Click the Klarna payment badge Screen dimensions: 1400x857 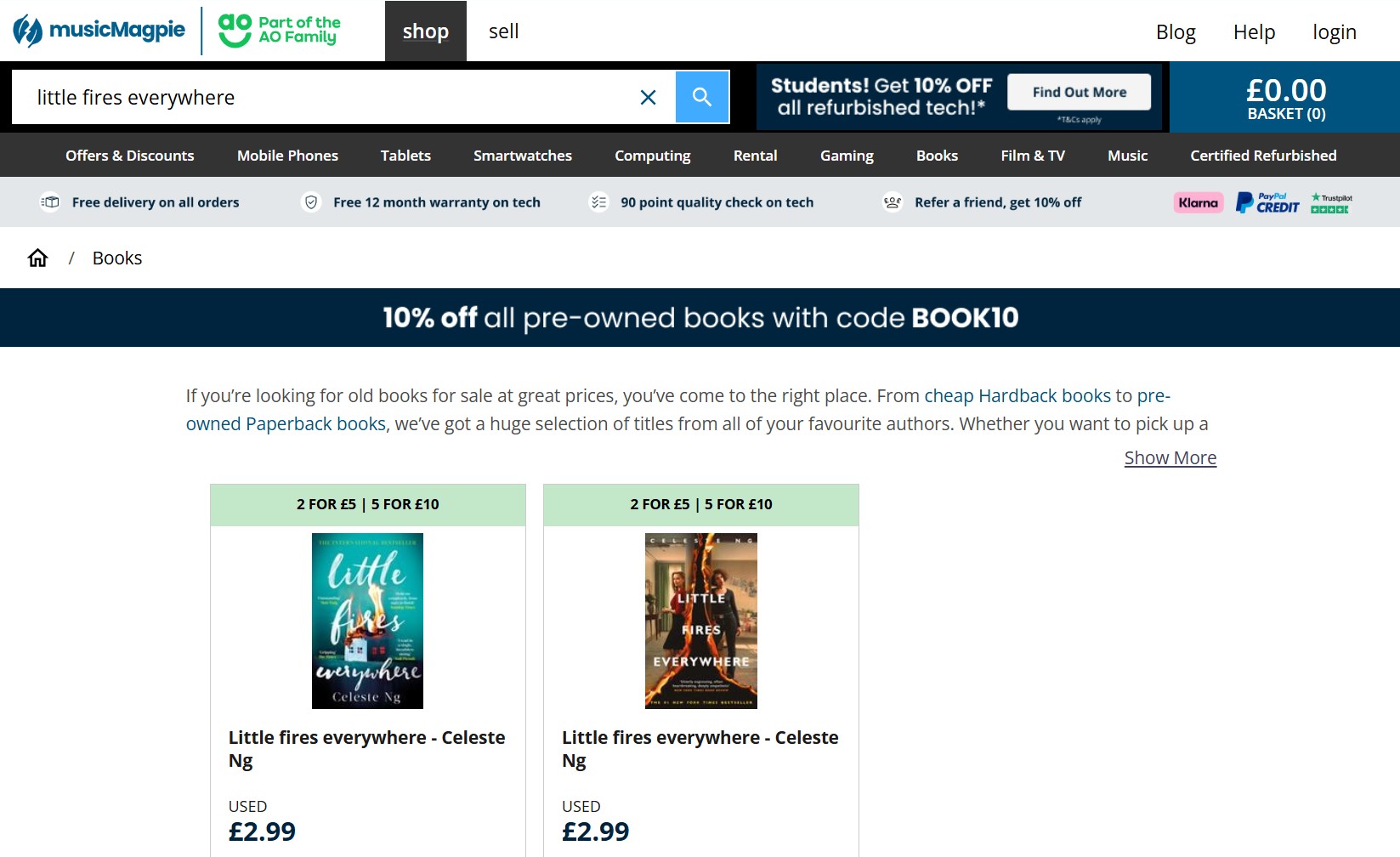[x=1197, y=201]
